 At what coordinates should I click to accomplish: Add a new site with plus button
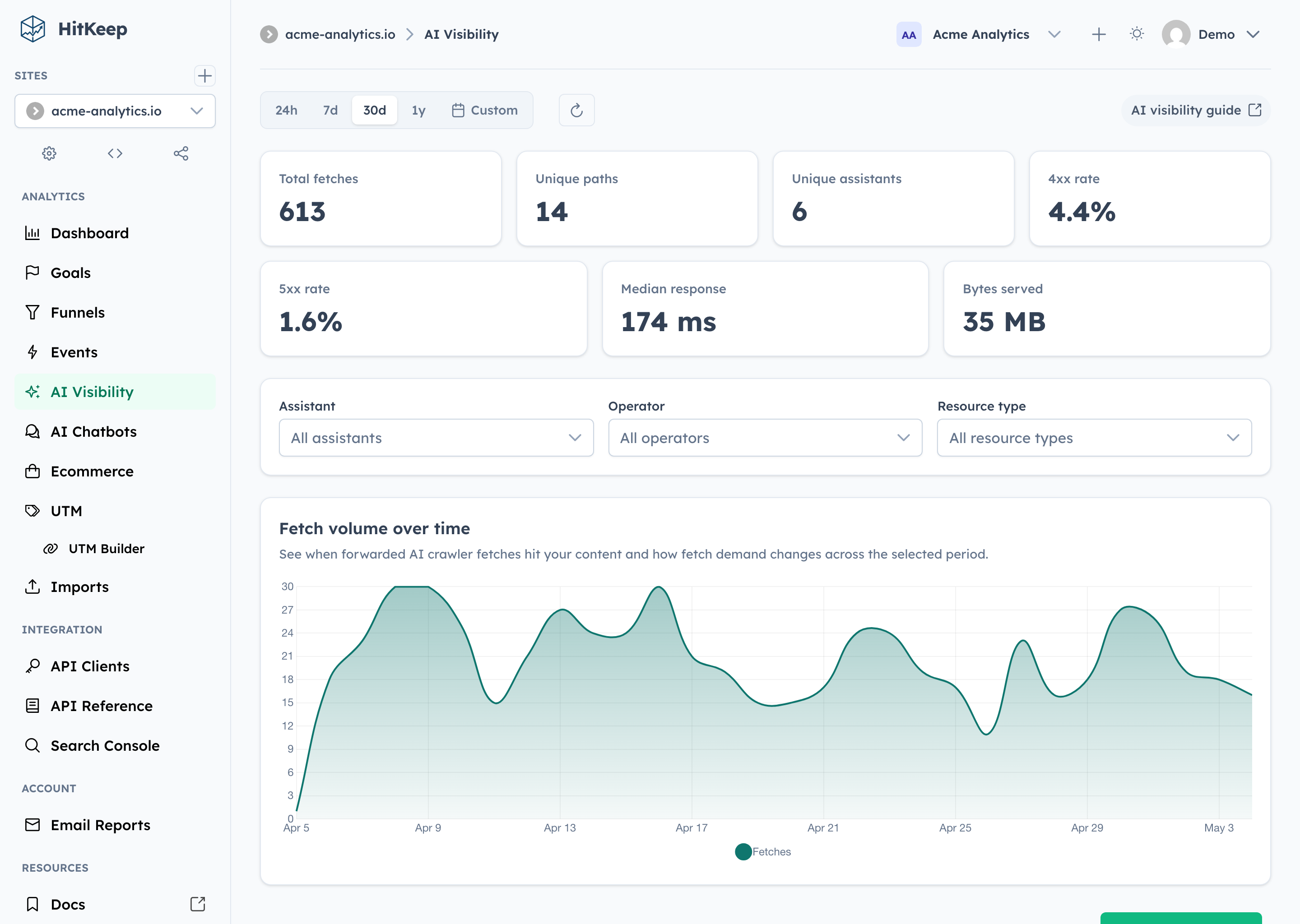204,76
